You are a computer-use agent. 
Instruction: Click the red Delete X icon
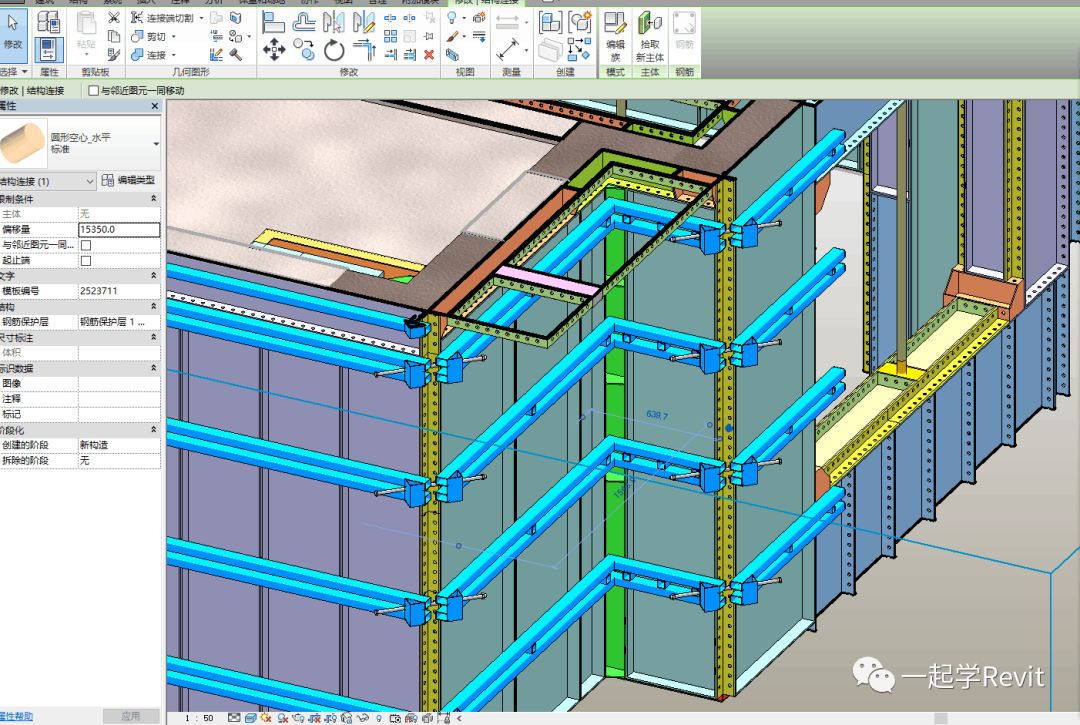(429, 54)
